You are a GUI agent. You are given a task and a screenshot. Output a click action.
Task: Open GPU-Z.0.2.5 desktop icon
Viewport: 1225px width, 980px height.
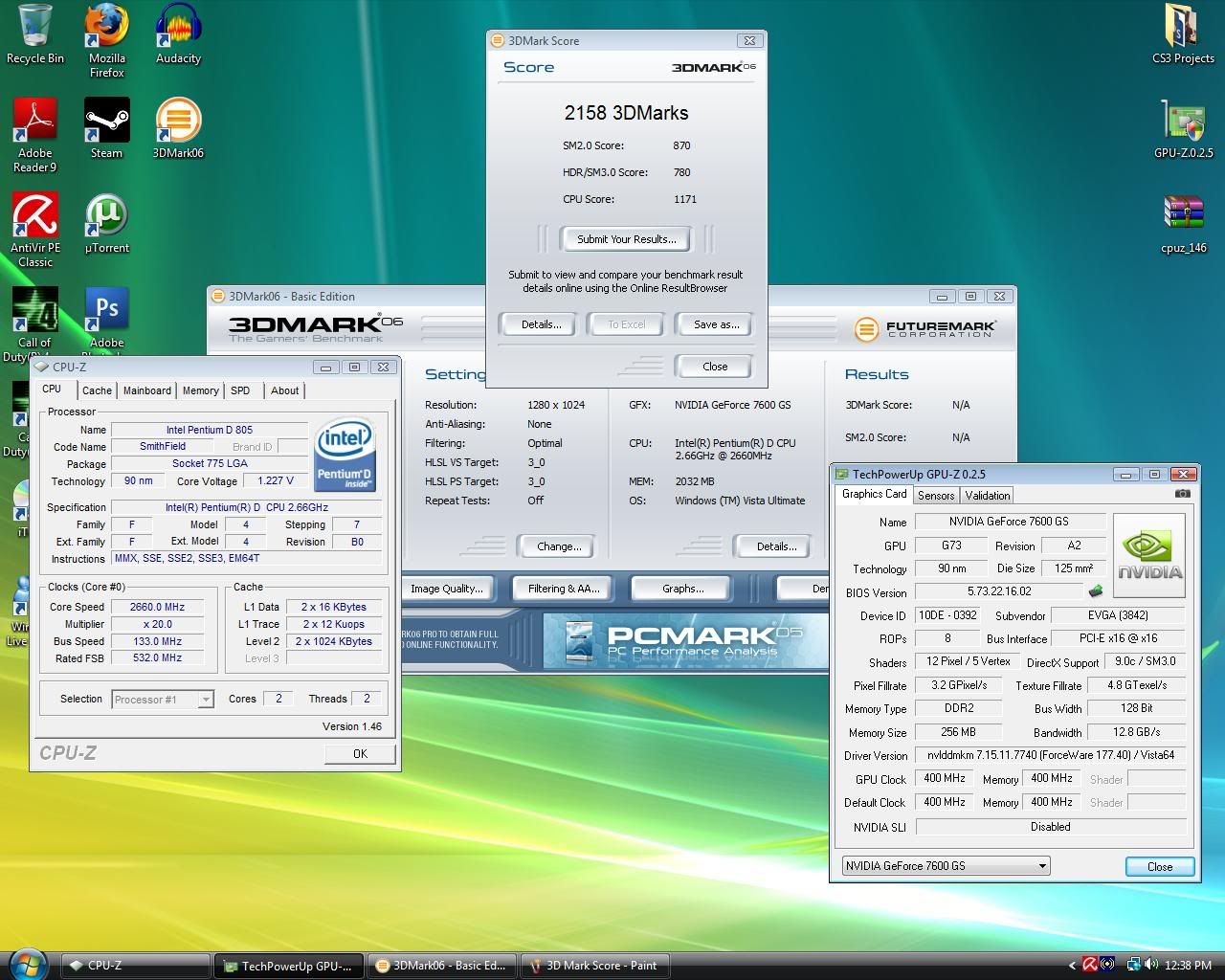pyautogui.click(x=1183, y=128)
